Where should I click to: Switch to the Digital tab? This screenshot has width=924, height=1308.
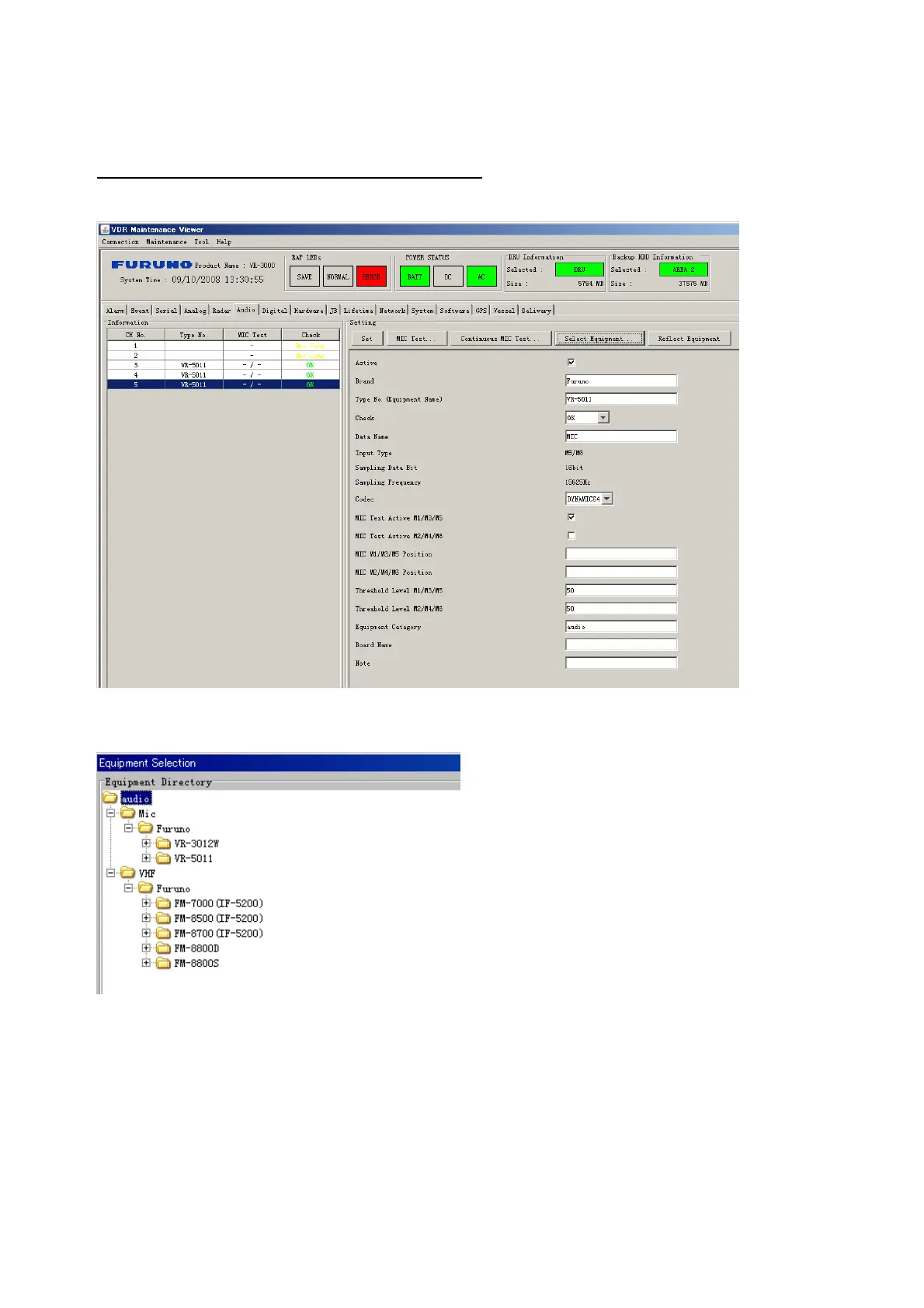point(274,311)
